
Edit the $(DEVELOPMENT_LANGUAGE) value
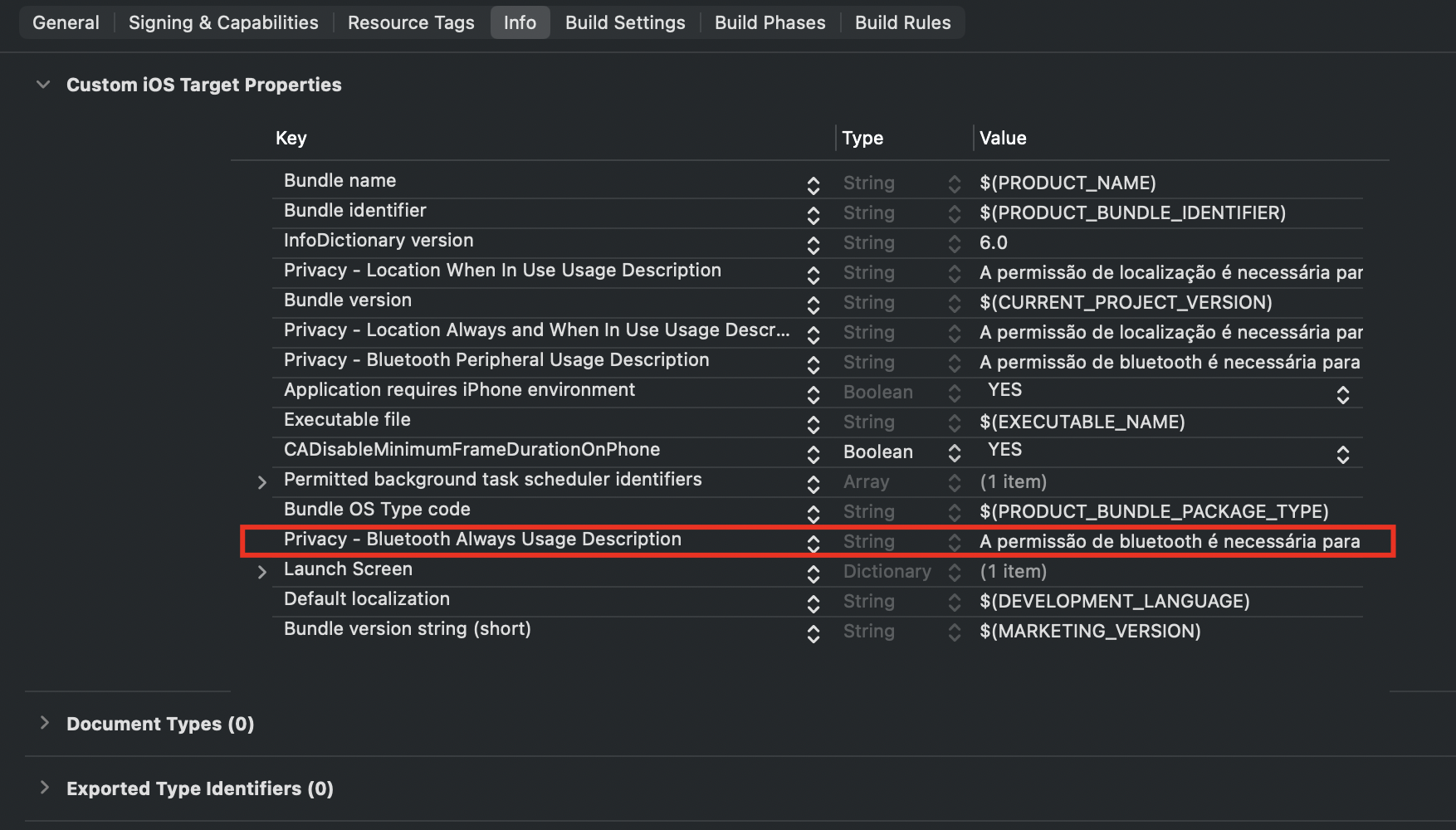coord(1114,601)
